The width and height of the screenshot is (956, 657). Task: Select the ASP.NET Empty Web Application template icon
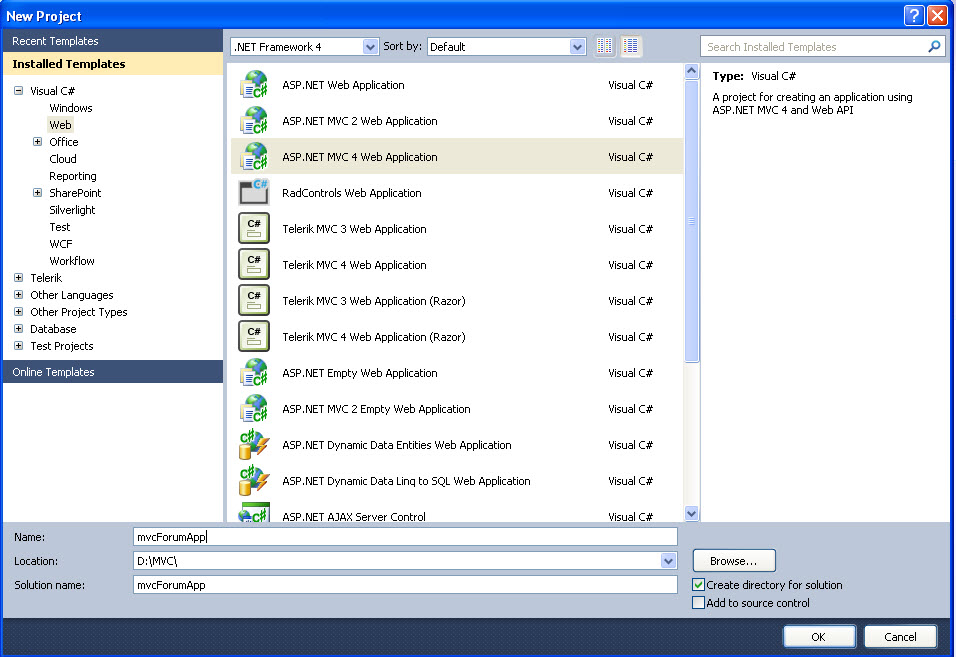[x=254, y=373]
